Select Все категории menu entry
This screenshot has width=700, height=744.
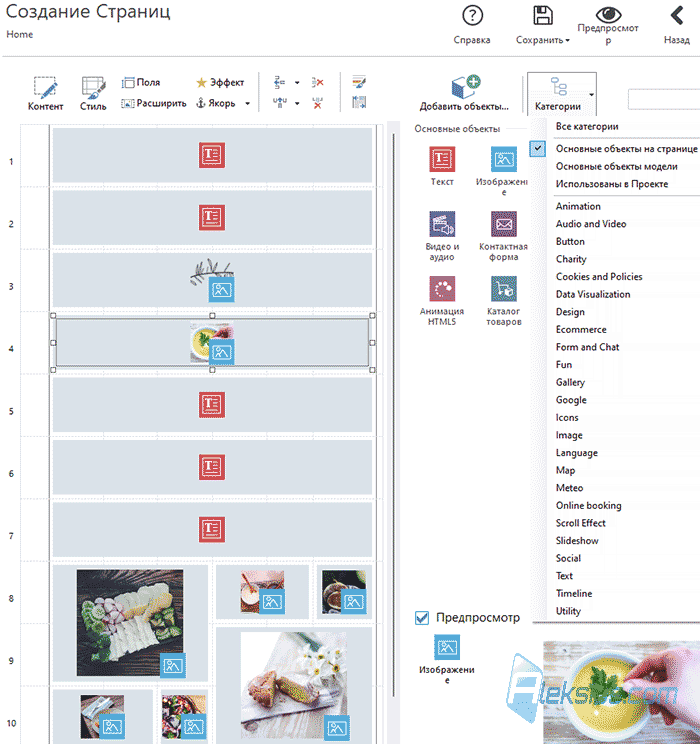tap(587, 126)
